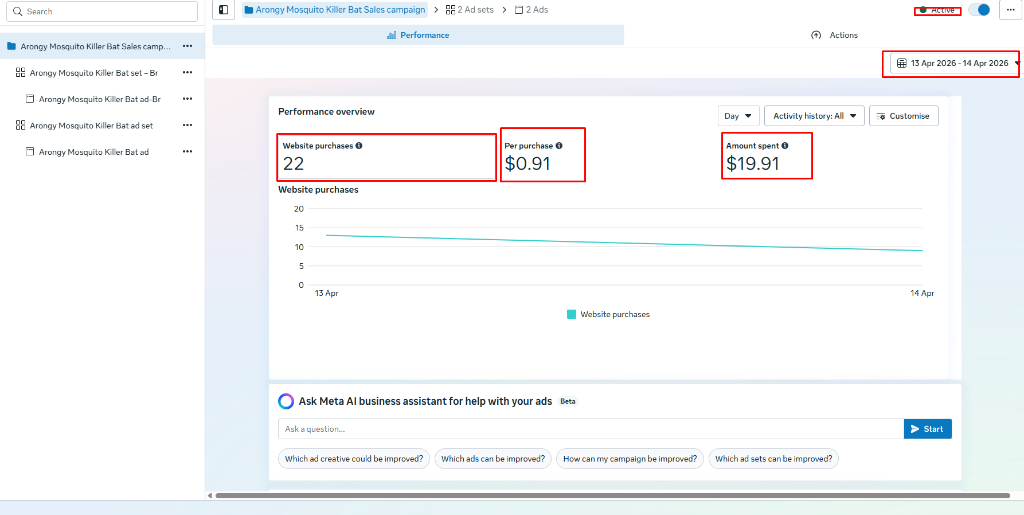Select the Amount spent metric card

[x=767, y=157]
